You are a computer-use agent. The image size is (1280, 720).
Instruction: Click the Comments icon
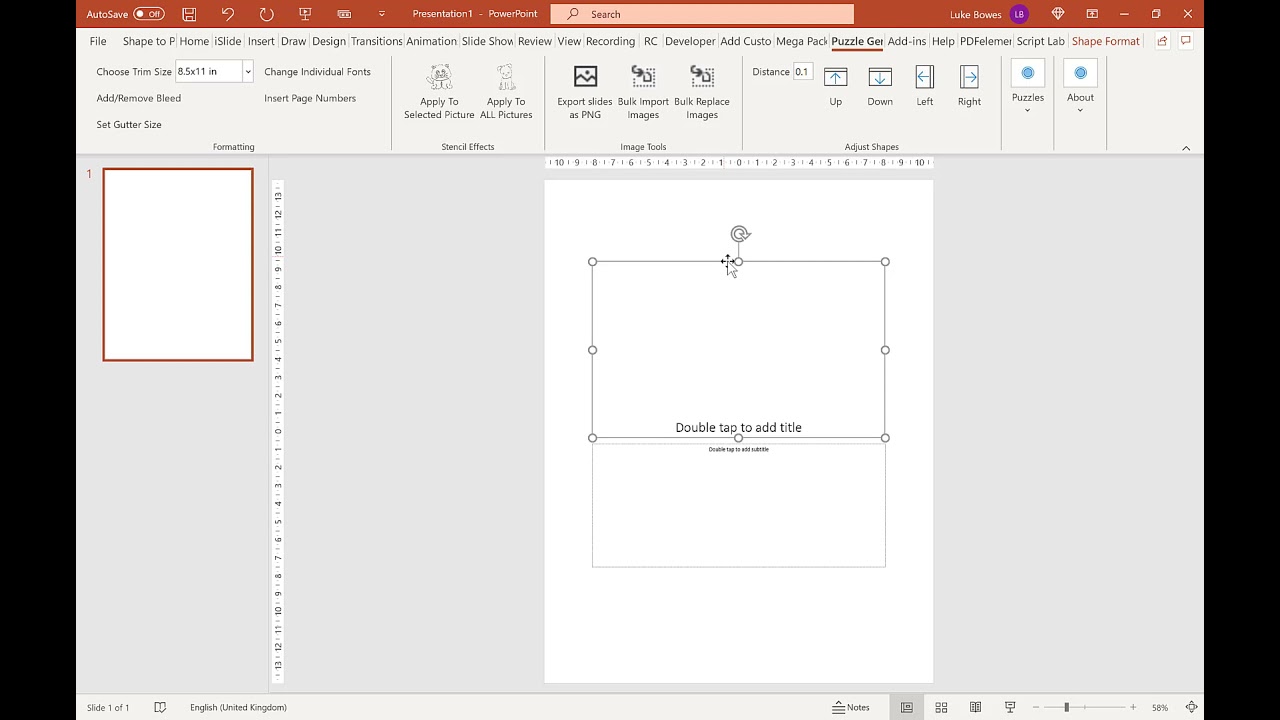point(1186,41)
